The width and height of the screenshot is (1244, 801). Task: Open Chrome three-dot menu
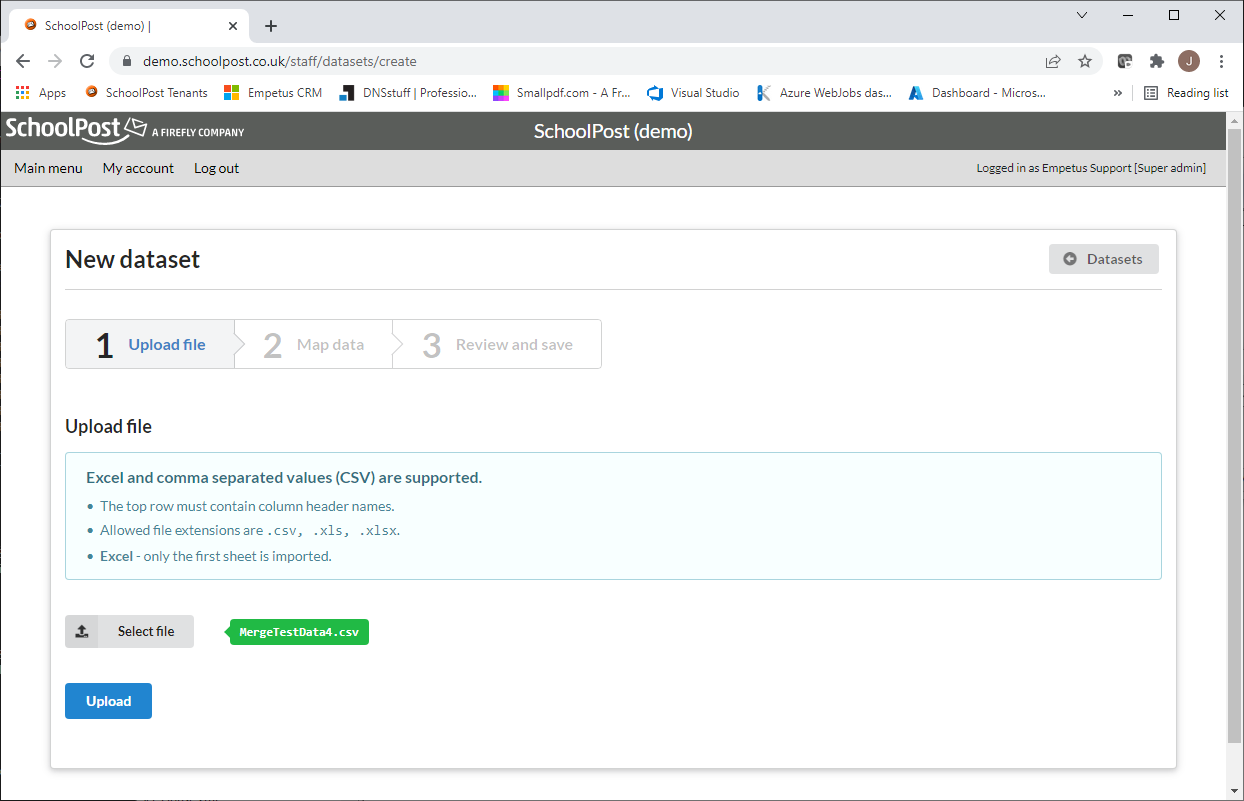click(x=1221, y=61)
